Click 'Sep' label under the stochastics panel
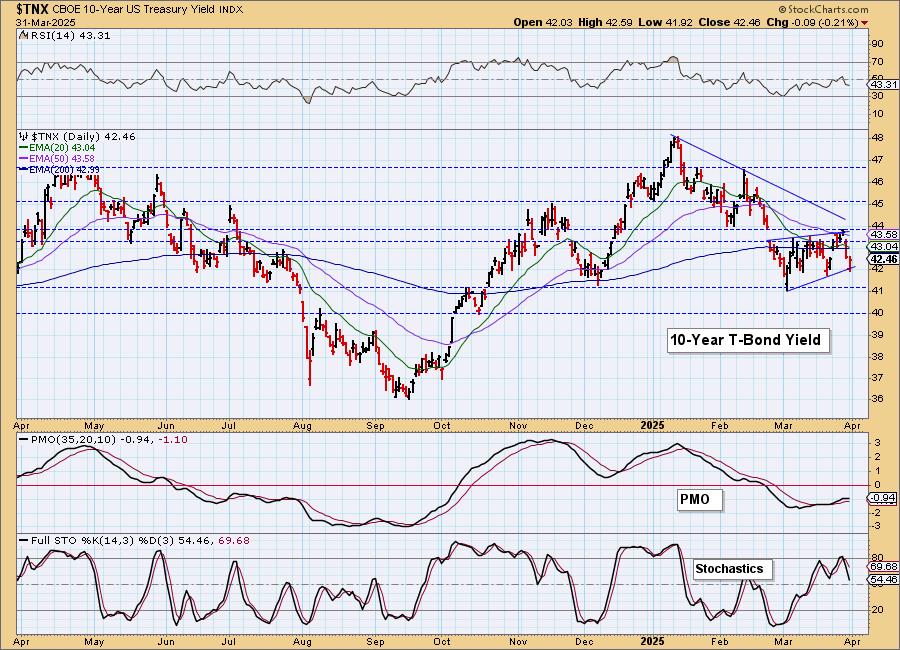 [x=375, y=641]
